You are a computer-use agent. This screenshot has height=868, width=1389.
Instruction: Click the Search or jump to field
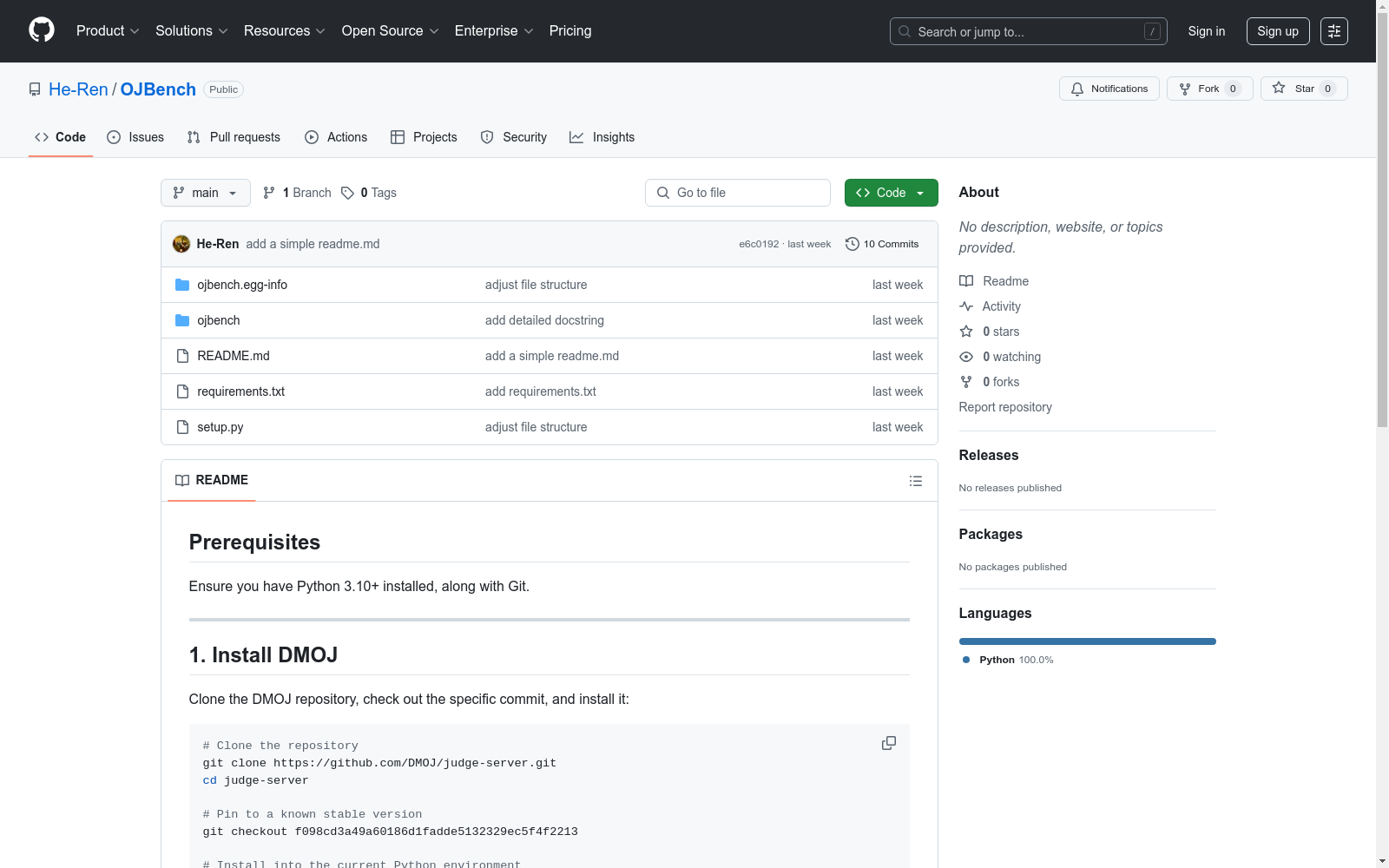[x=1029, y=31]
